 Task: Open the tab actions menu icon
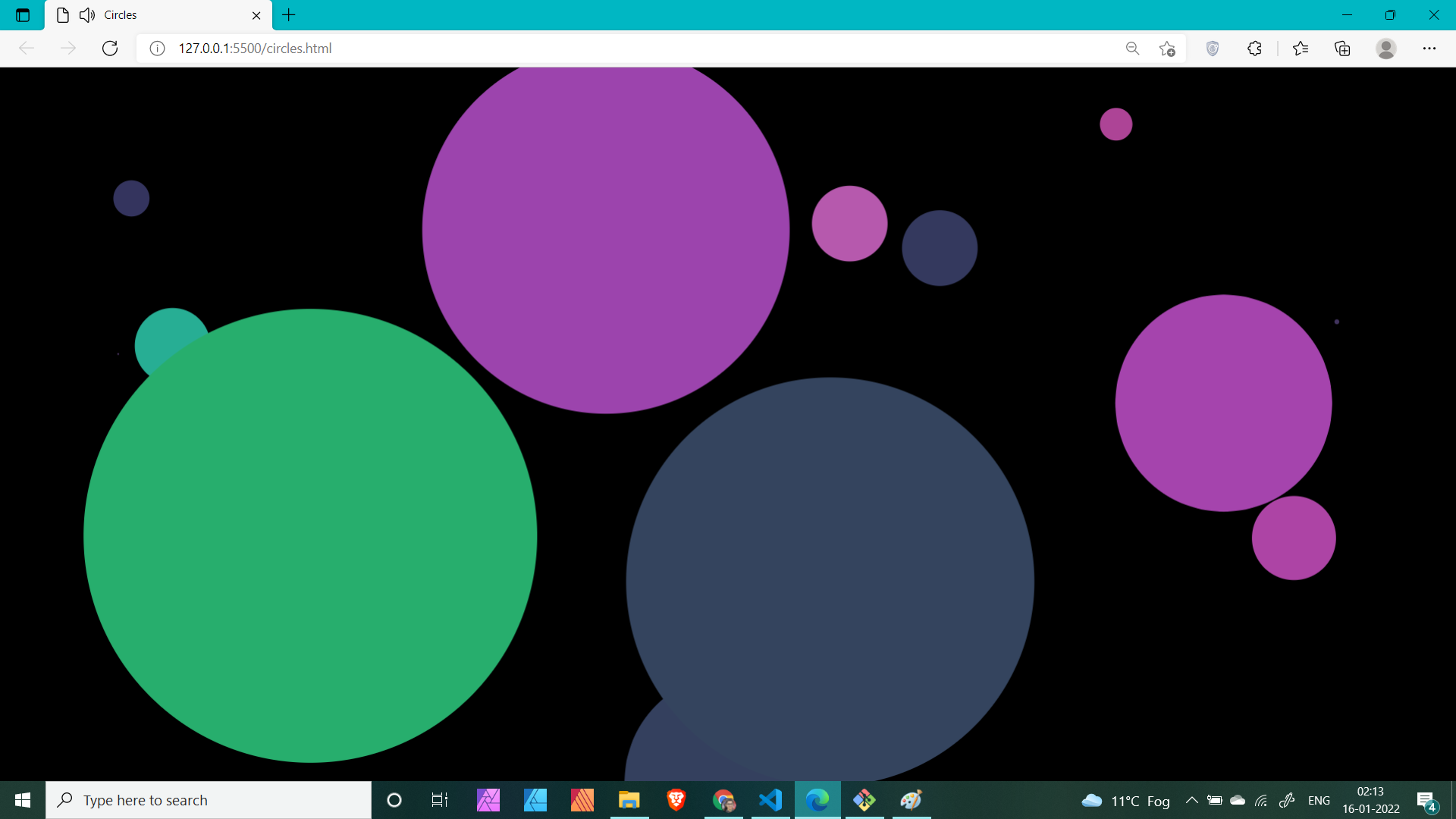pos(23,15)
